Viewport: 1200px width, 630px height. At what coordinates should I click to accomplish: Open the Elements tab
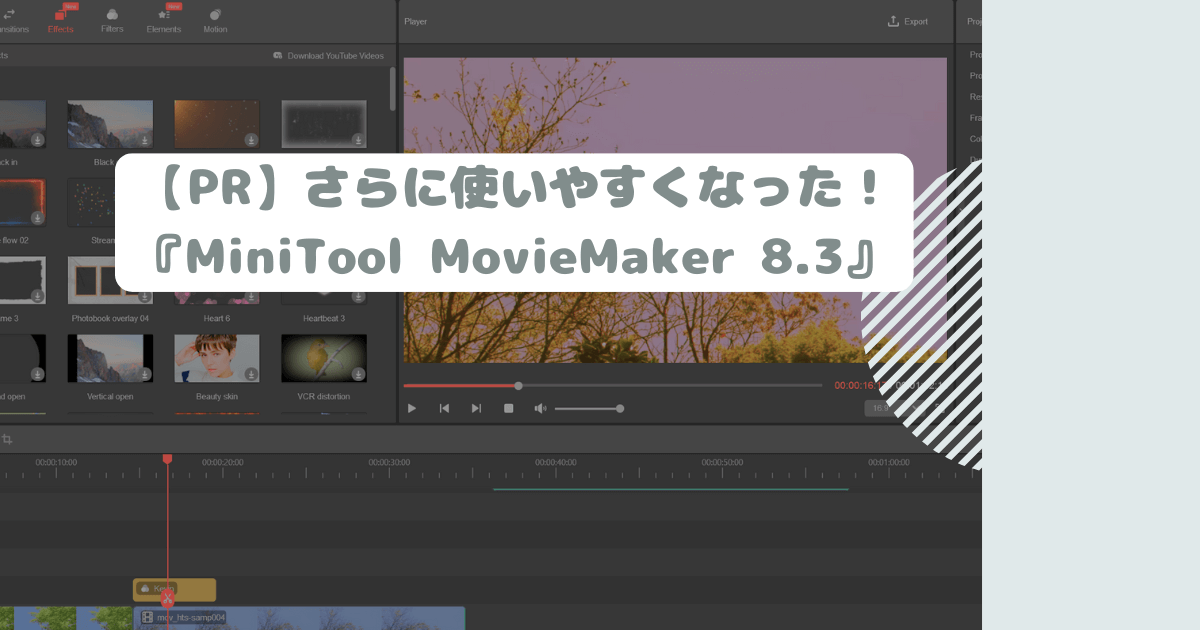164,20
